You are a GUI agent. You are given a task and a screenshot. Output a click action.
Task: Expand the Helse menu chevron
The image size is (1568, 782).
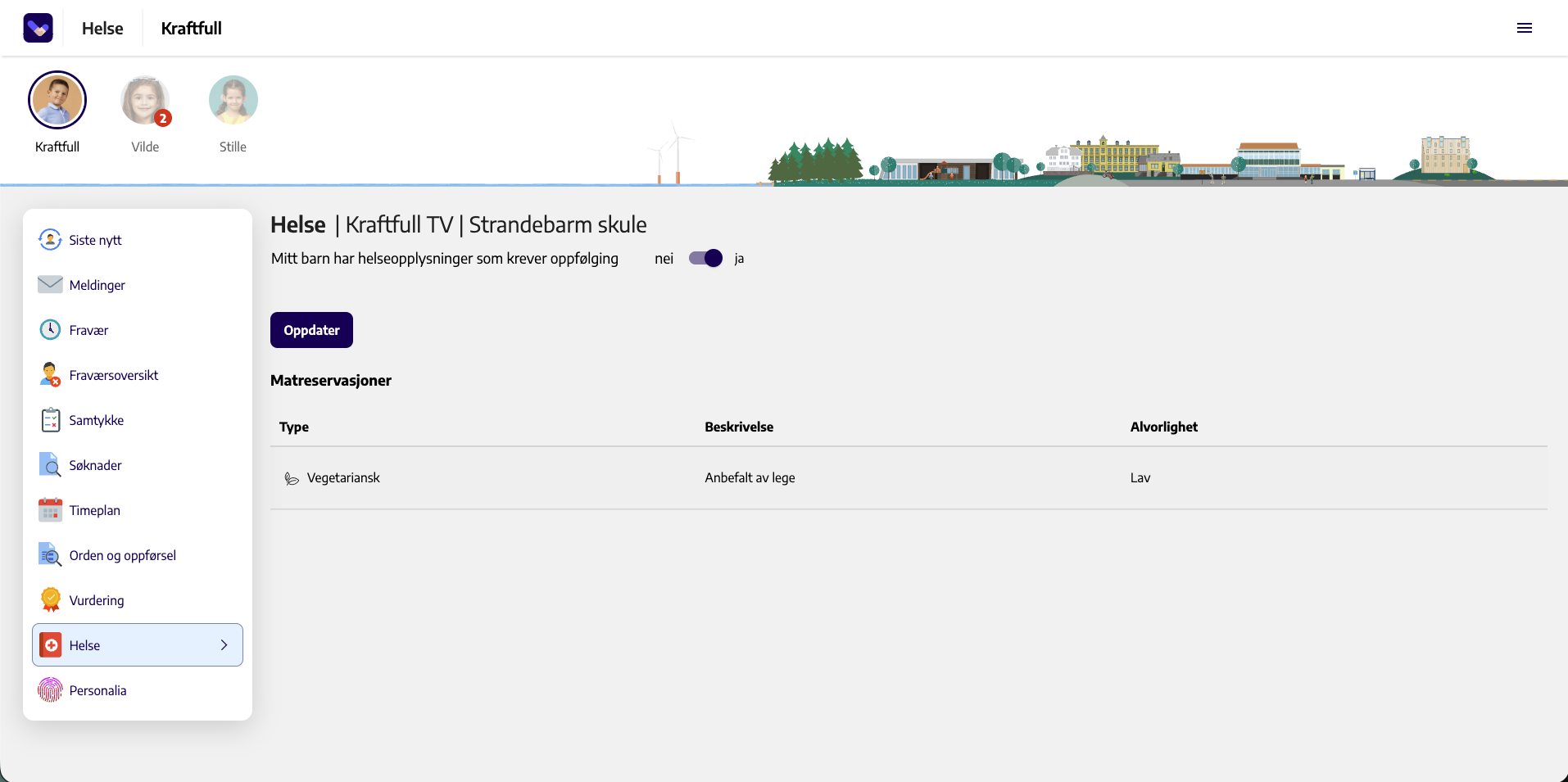pyautogui.click(x=224, y=645)
